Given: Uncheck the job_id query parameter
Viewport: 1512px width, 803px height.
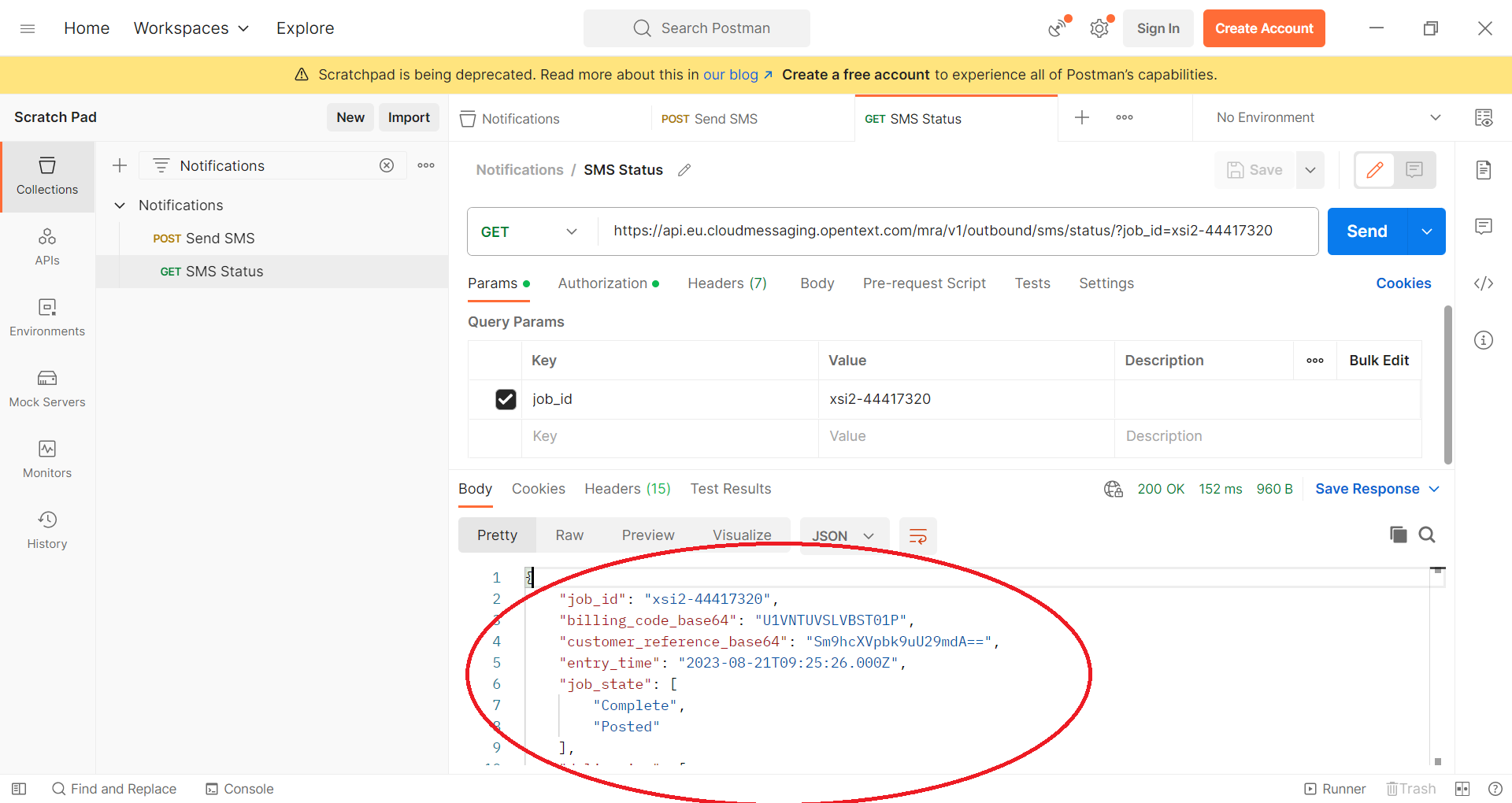Looking at the screenshot, I should click(x=506, y=400).
